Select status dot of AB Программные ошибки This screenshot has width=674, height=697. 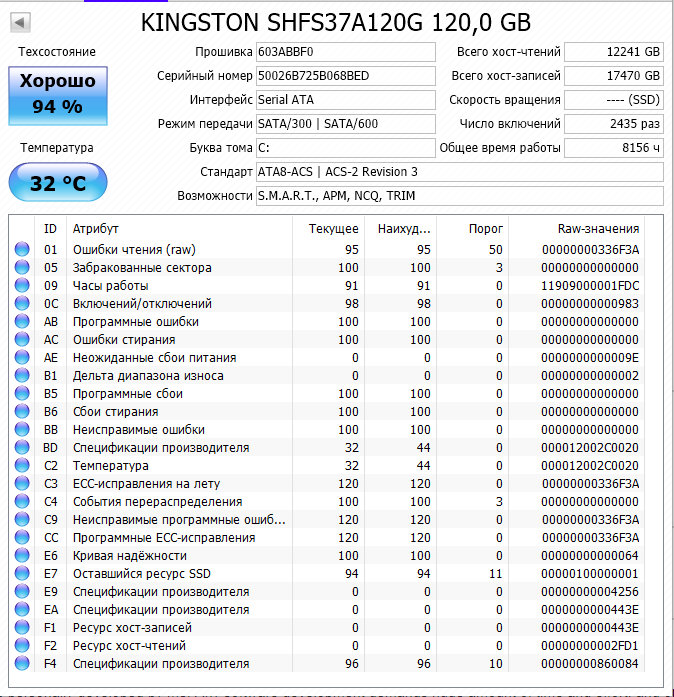(22, 321)
